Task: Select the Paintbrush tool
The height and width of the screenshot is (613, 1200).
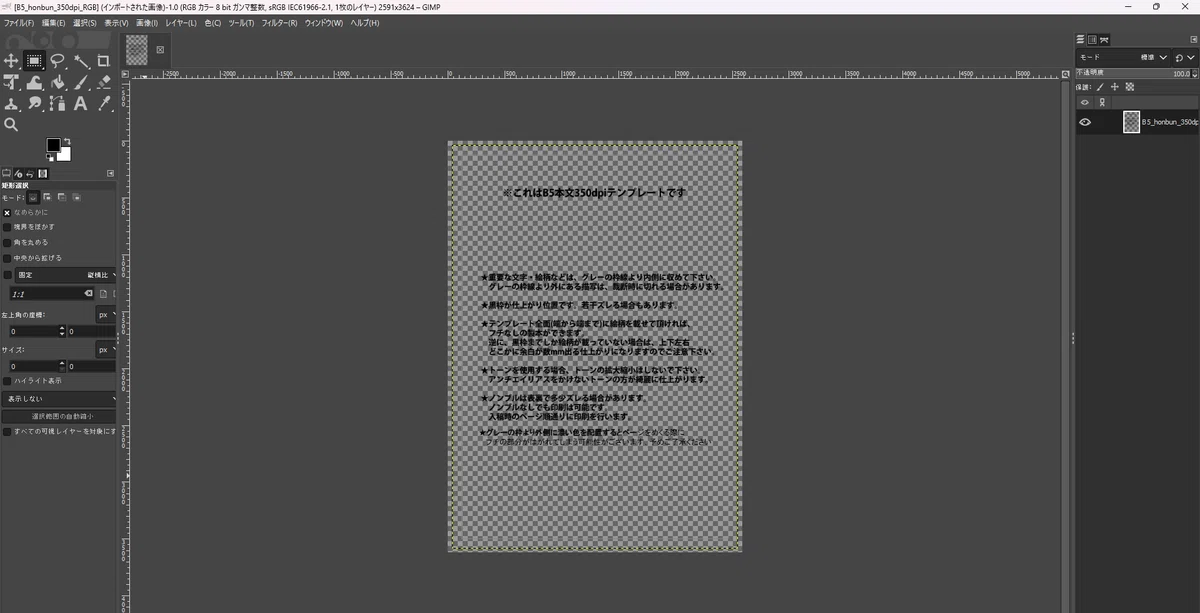Action: (x=81, y=82)
